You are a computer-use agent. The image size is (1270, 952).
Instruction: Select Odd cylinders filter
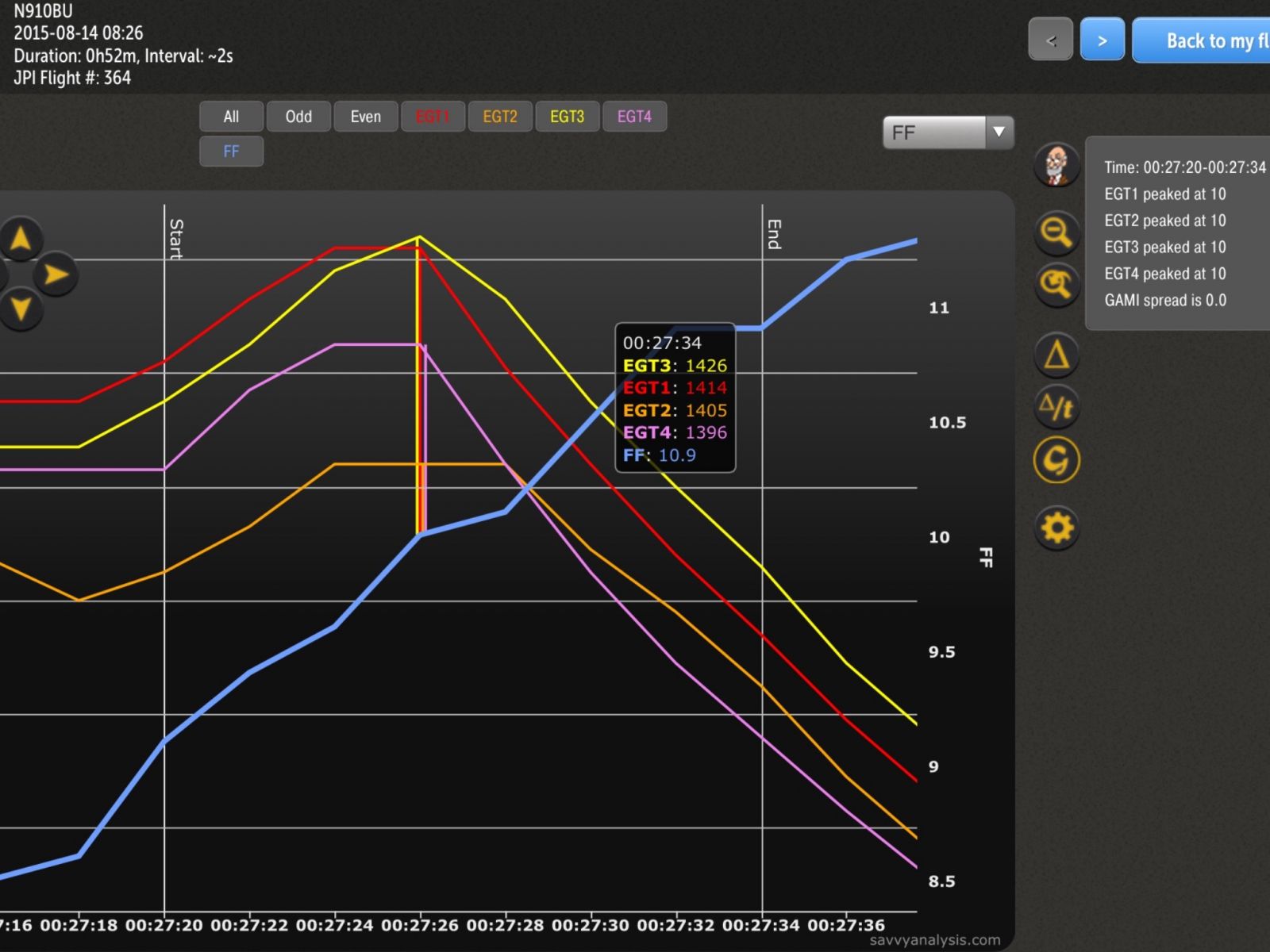pos(298,117)
